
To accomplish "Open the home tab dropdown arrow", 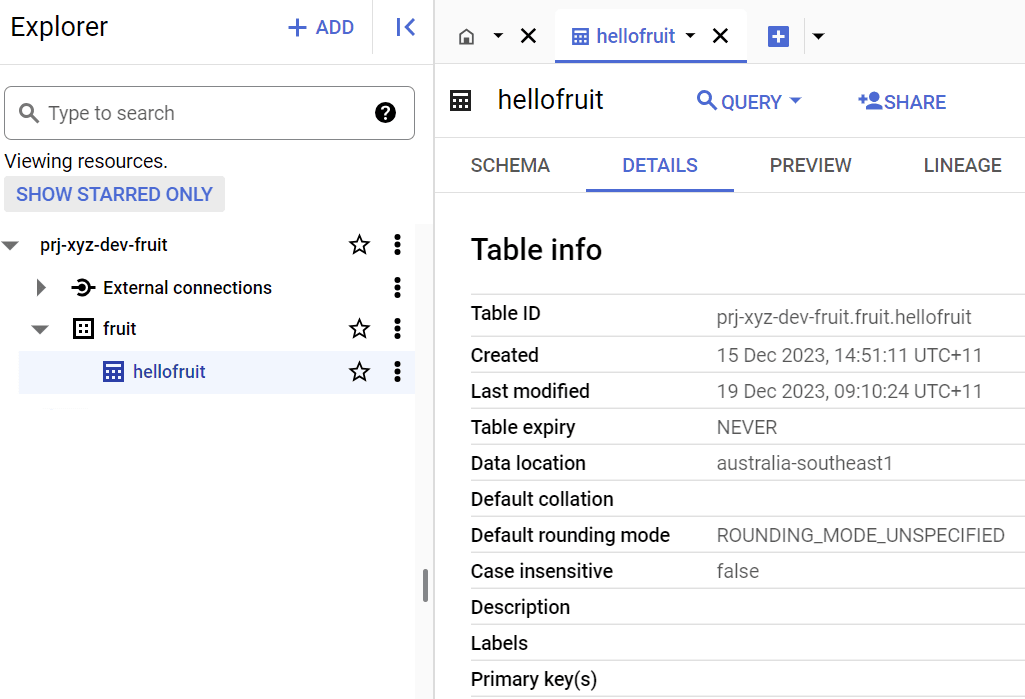I will coord(498,36).
